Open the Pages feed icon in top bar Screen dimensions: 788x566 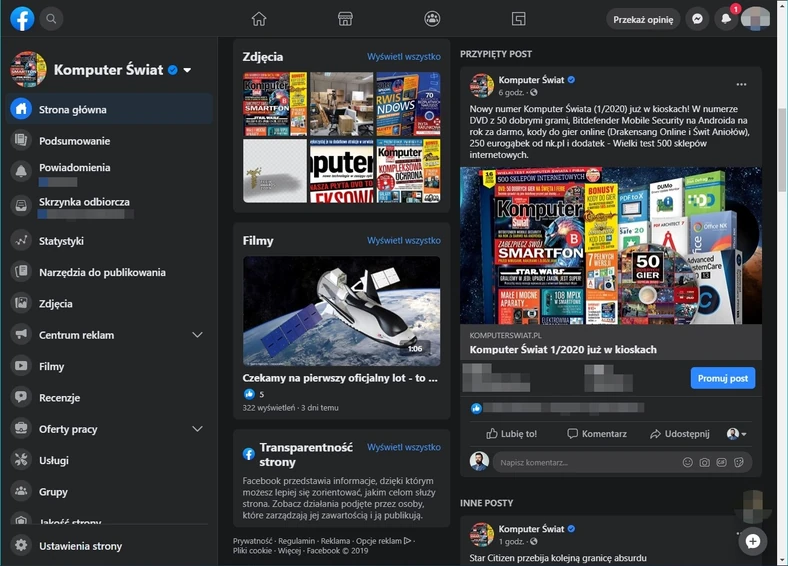519,19
